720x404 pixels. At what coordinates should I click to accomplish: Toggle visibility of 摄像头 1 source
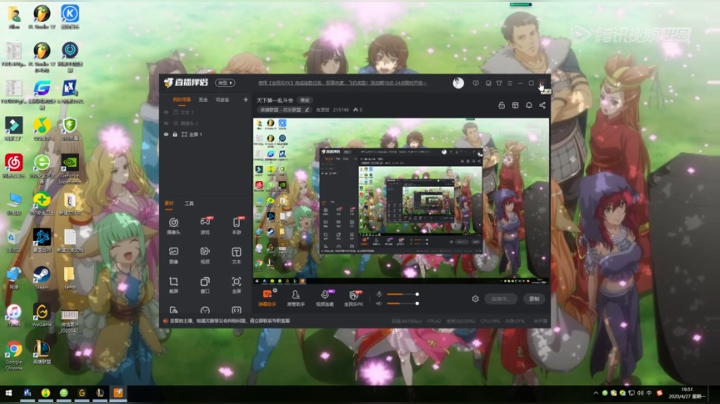point(166,123)
